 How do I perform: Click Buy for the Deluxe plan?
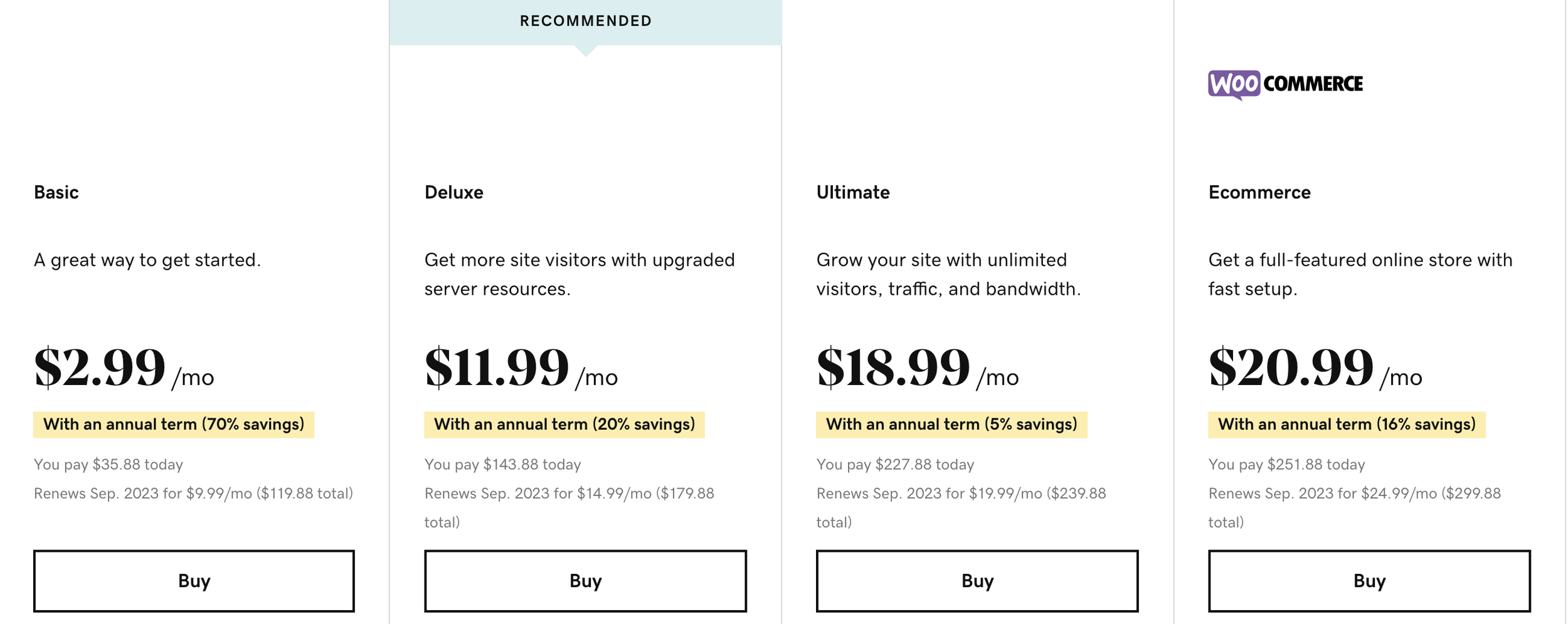click(585, 581)
